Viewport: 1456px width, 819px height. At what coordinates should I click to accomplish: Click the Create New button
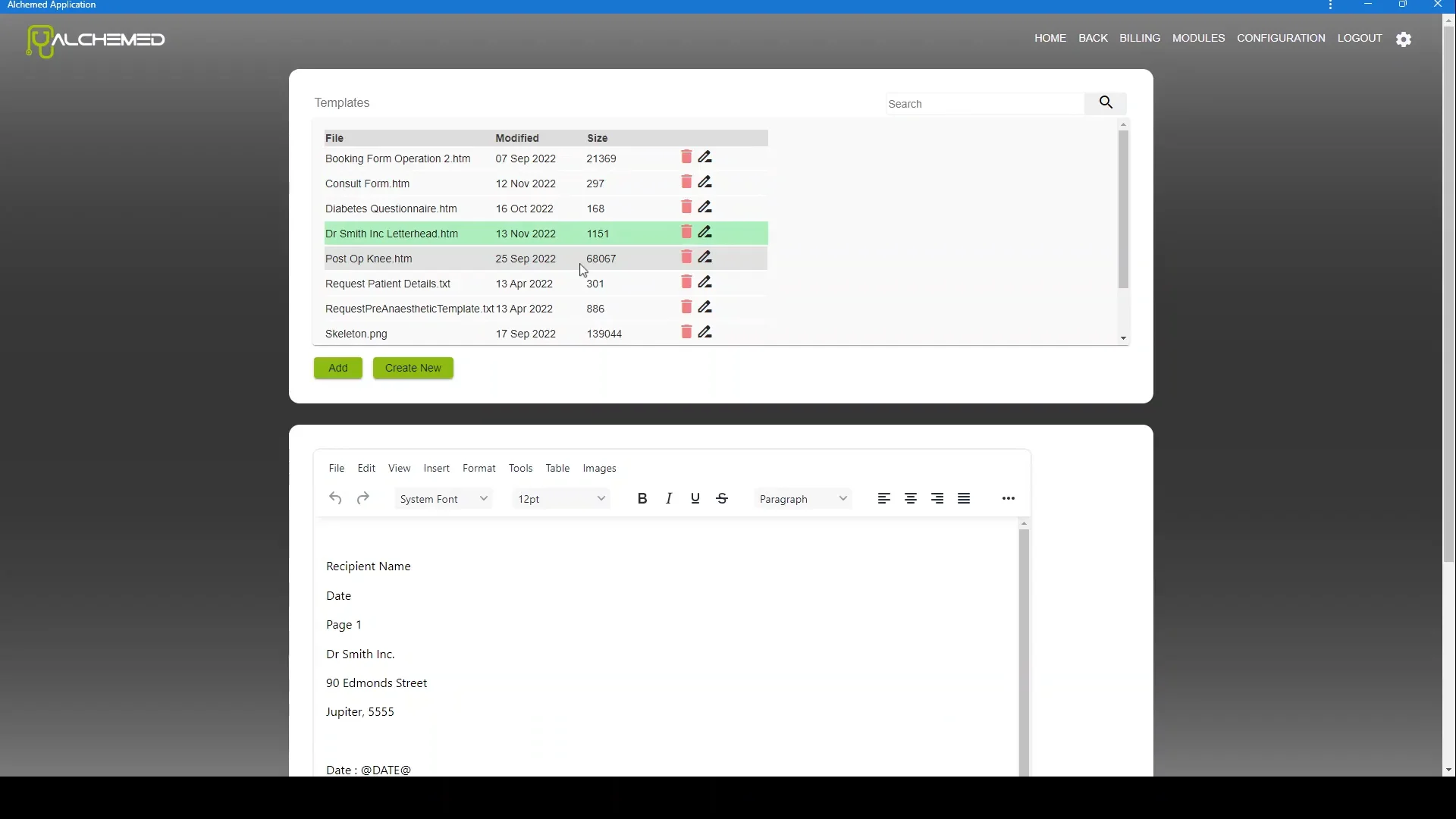coord(413,368)
